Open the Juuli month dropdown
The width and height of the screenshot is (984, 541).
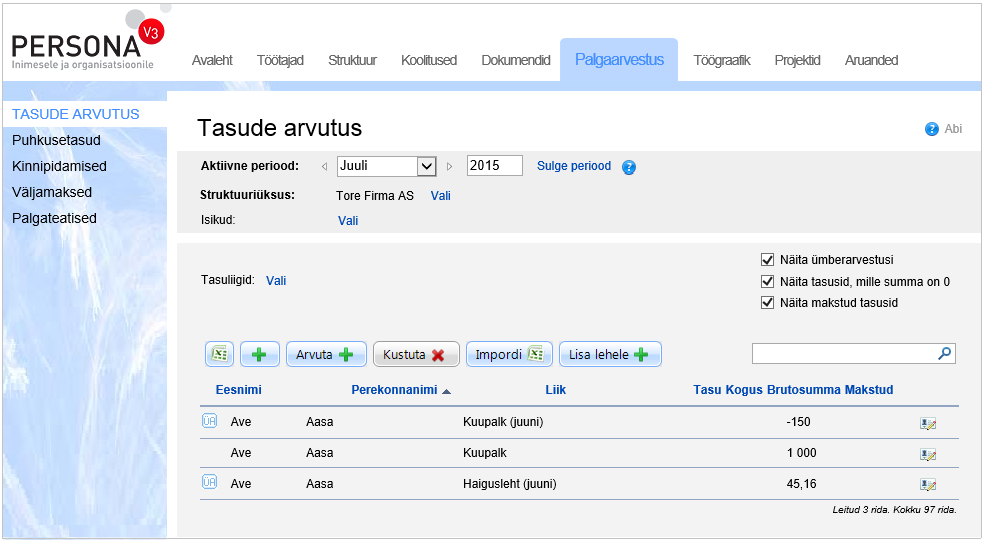point(425,166)
